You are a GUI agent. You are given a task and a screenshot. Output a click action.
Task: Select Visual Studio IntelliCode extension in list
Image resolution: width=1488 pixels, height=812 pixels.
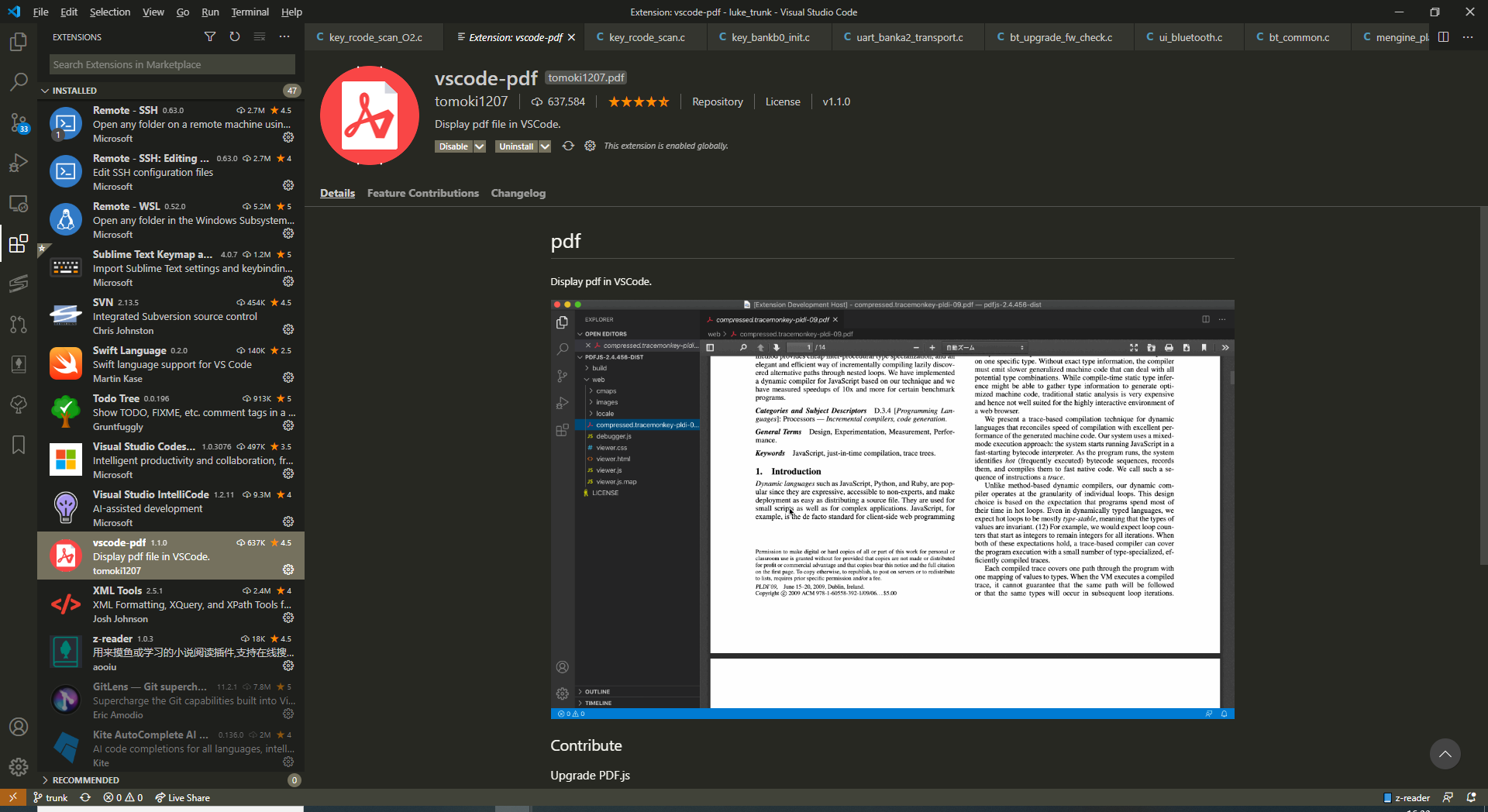[x=170, y=507]
